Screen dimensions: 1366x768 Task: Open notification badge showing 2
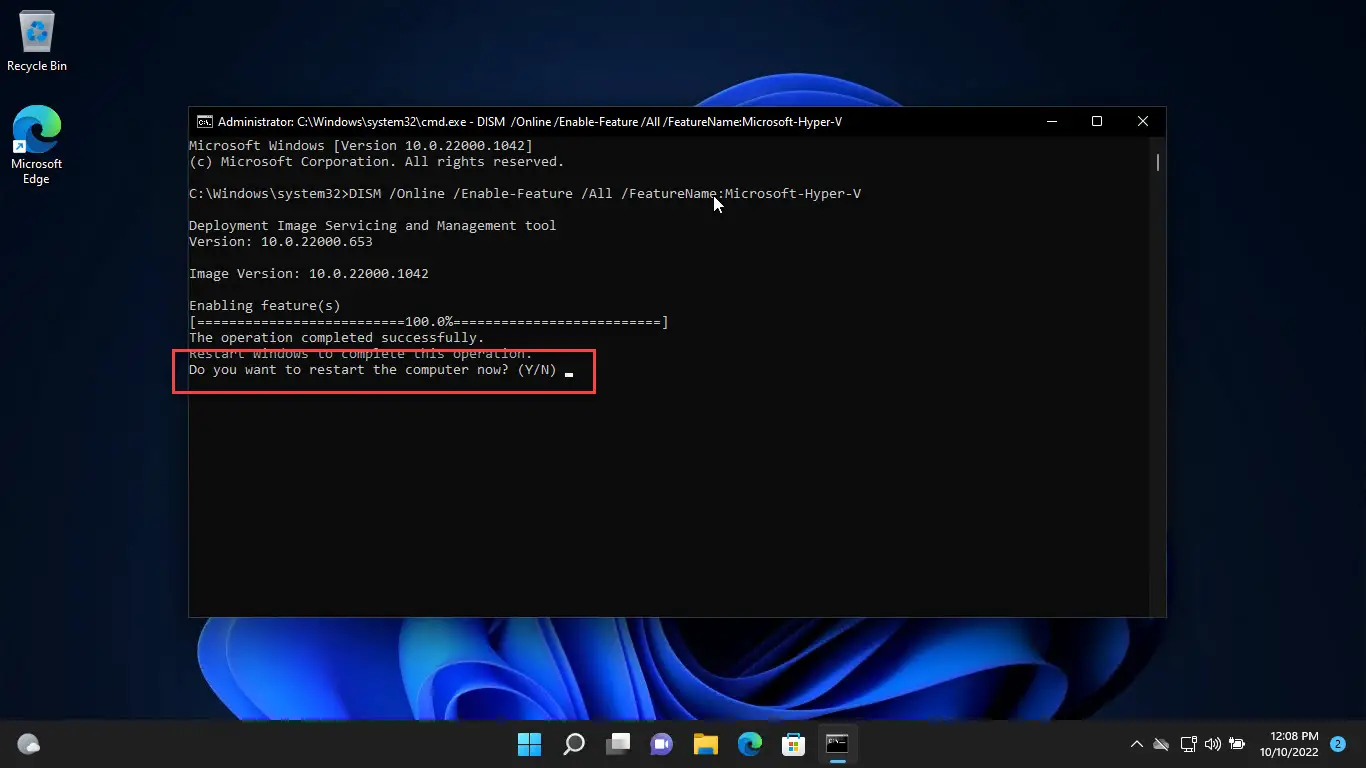point(1338,744)
